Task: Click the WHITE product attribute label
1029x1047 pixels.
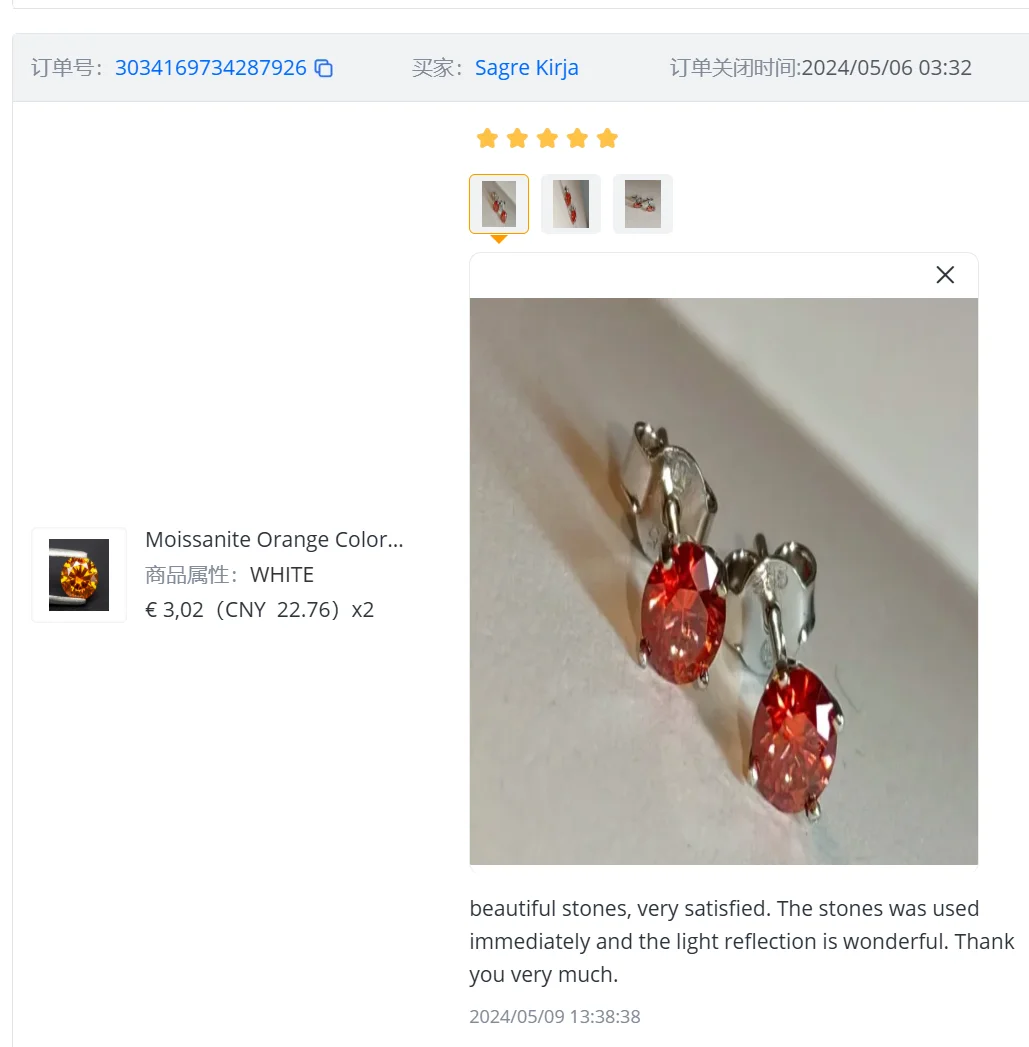Action: click(282, 574)
